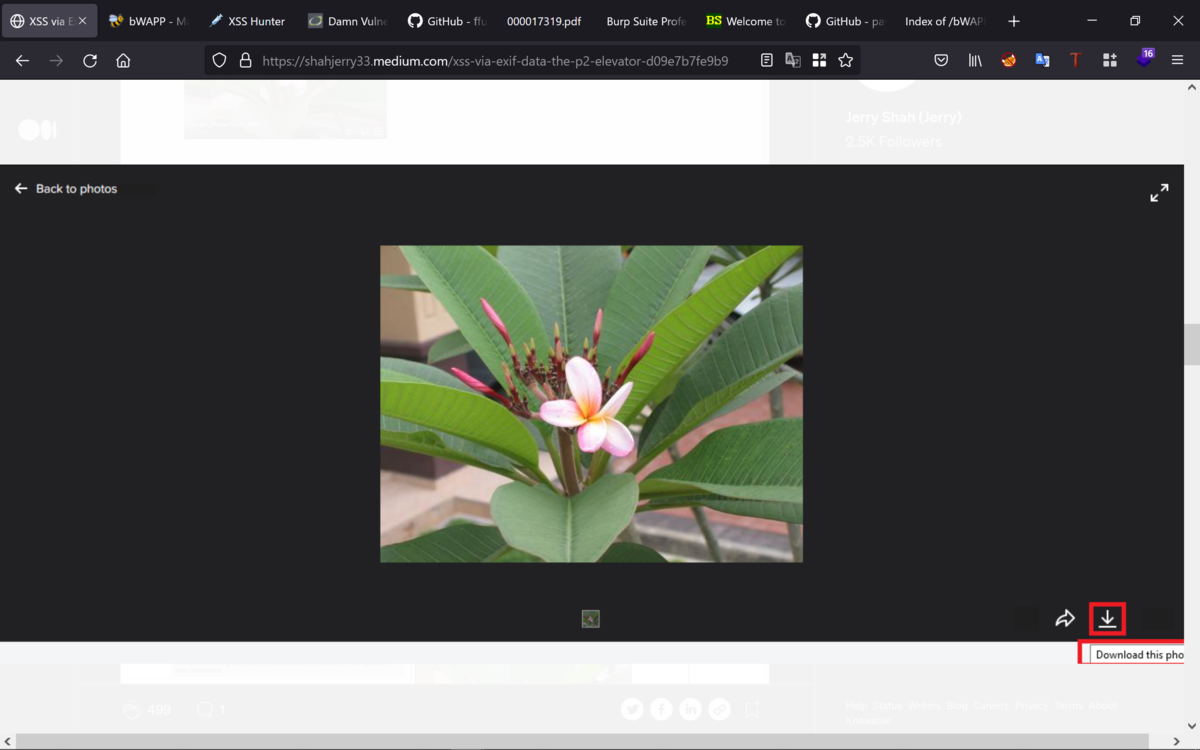The image size is (1200, 750).
Task: Open a new browser tab
Action: [1014, 21]
